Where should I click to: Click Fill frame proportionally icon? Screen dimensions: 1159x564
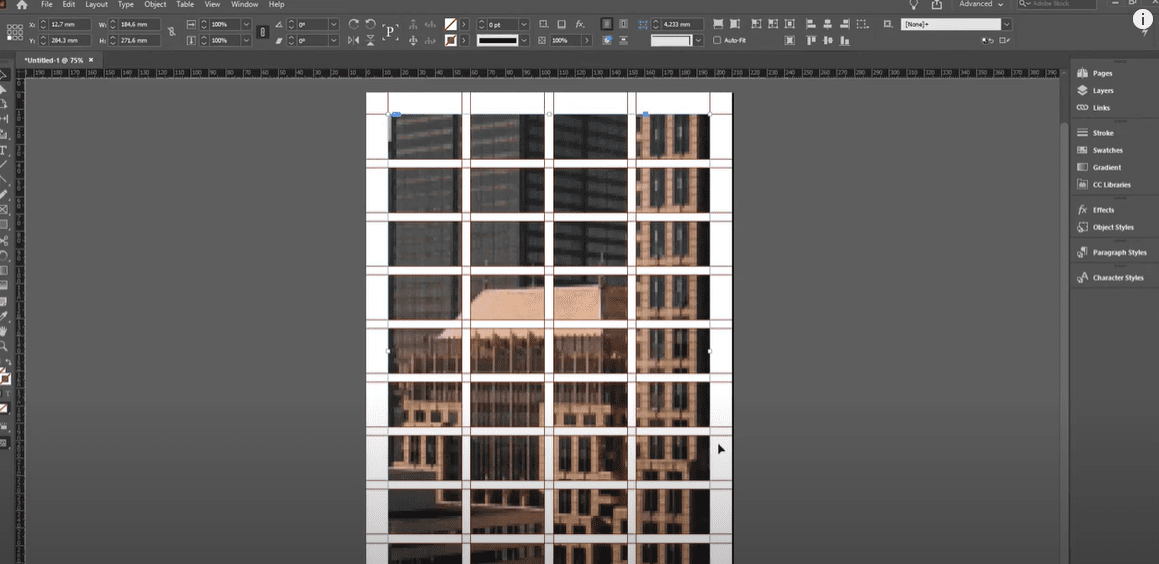(x=718, y=24)
